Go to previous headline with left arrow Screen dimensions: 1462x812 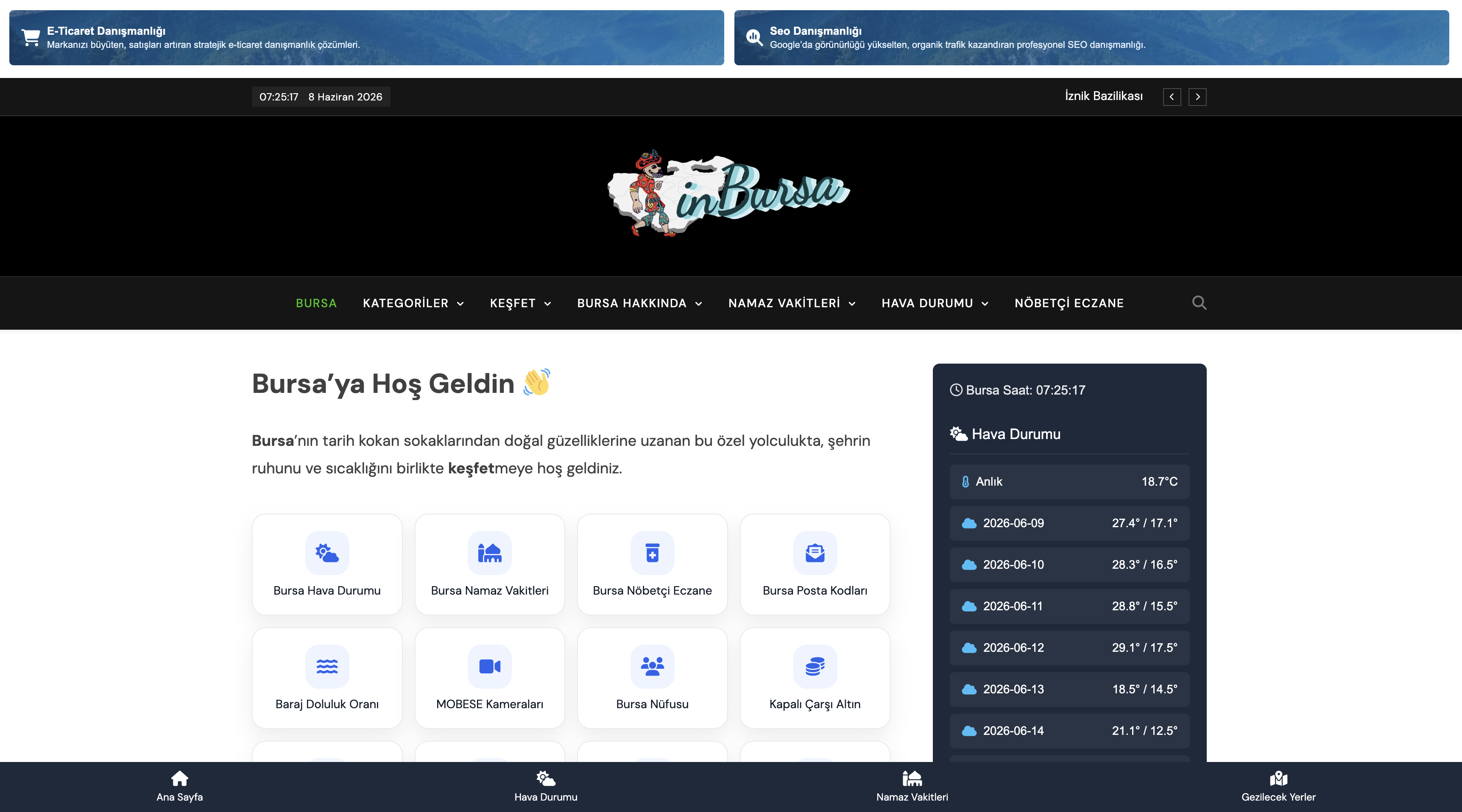(x=1172, y=97)
